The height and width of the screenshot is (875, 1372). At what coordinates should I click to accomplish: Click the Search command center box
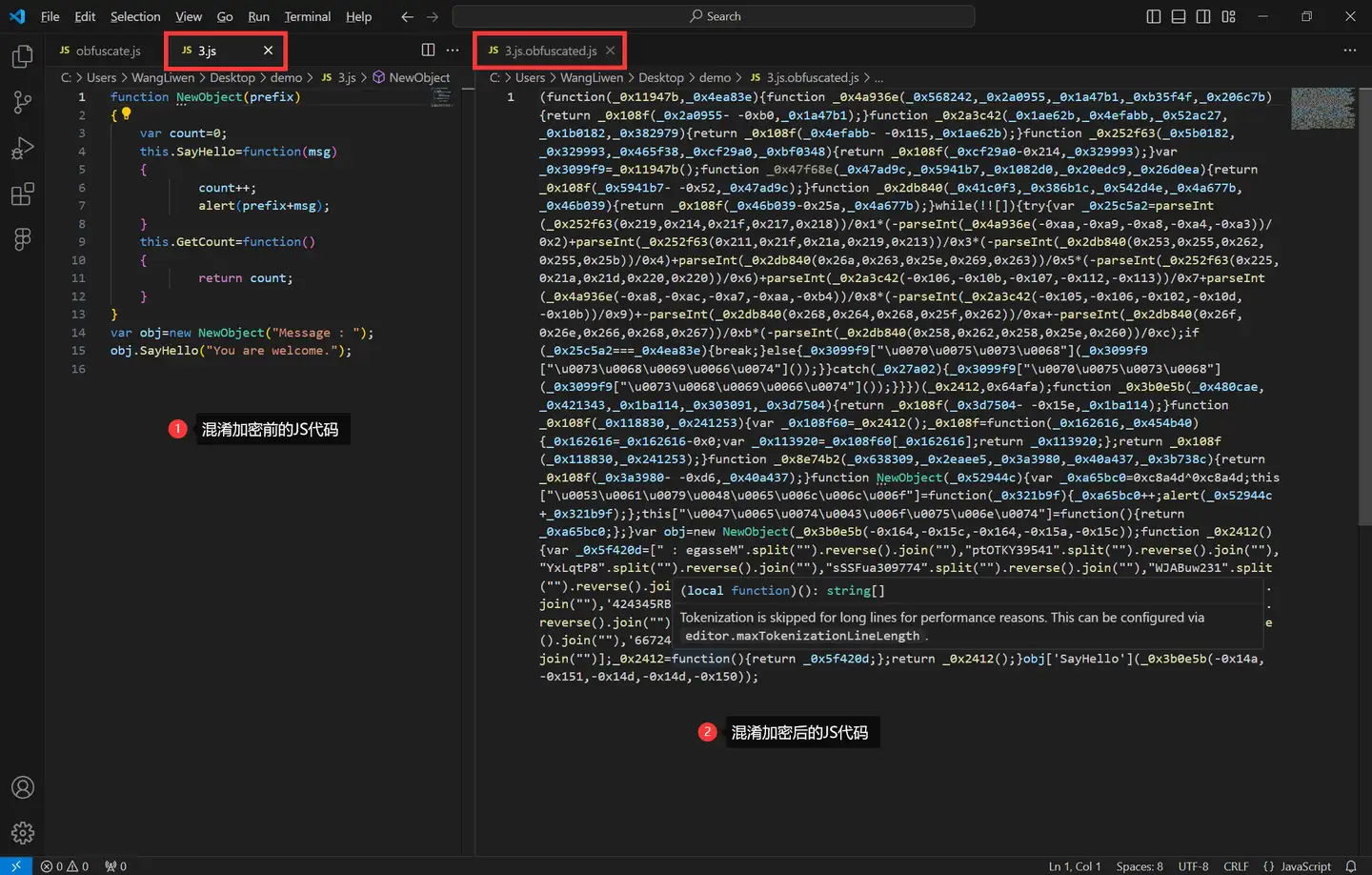click(x=714, y=16)
